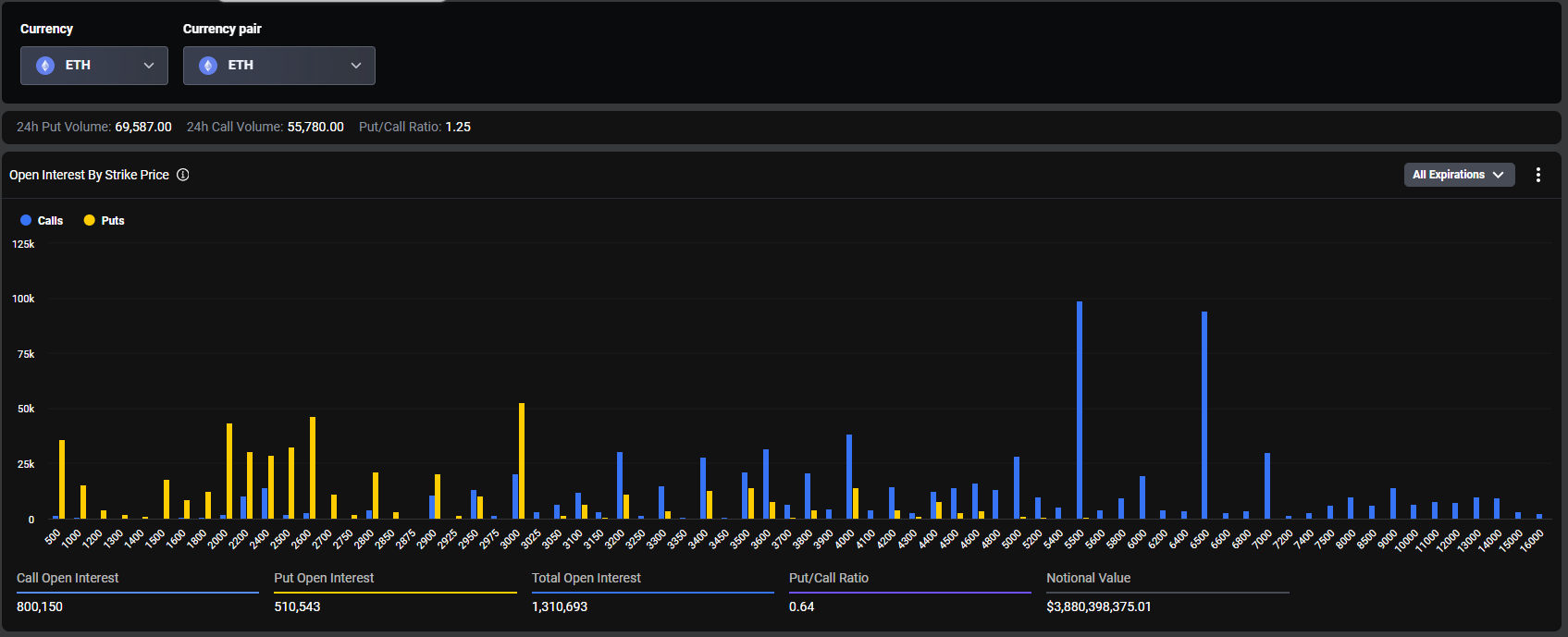The image size is (1568, 637).
Task: Click the yellow Puts legend dot
Action: pyautogui.click(x=90, y=220)
